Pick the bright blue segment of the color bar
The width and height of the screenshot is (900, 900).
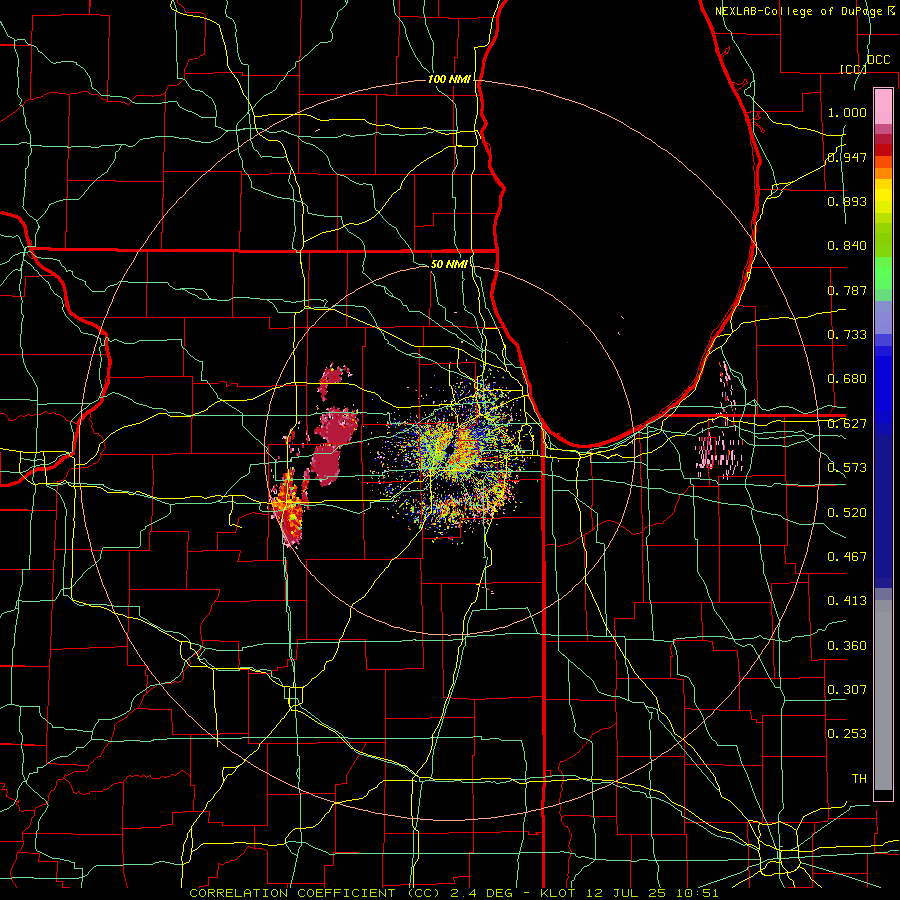tap(883, 390)
